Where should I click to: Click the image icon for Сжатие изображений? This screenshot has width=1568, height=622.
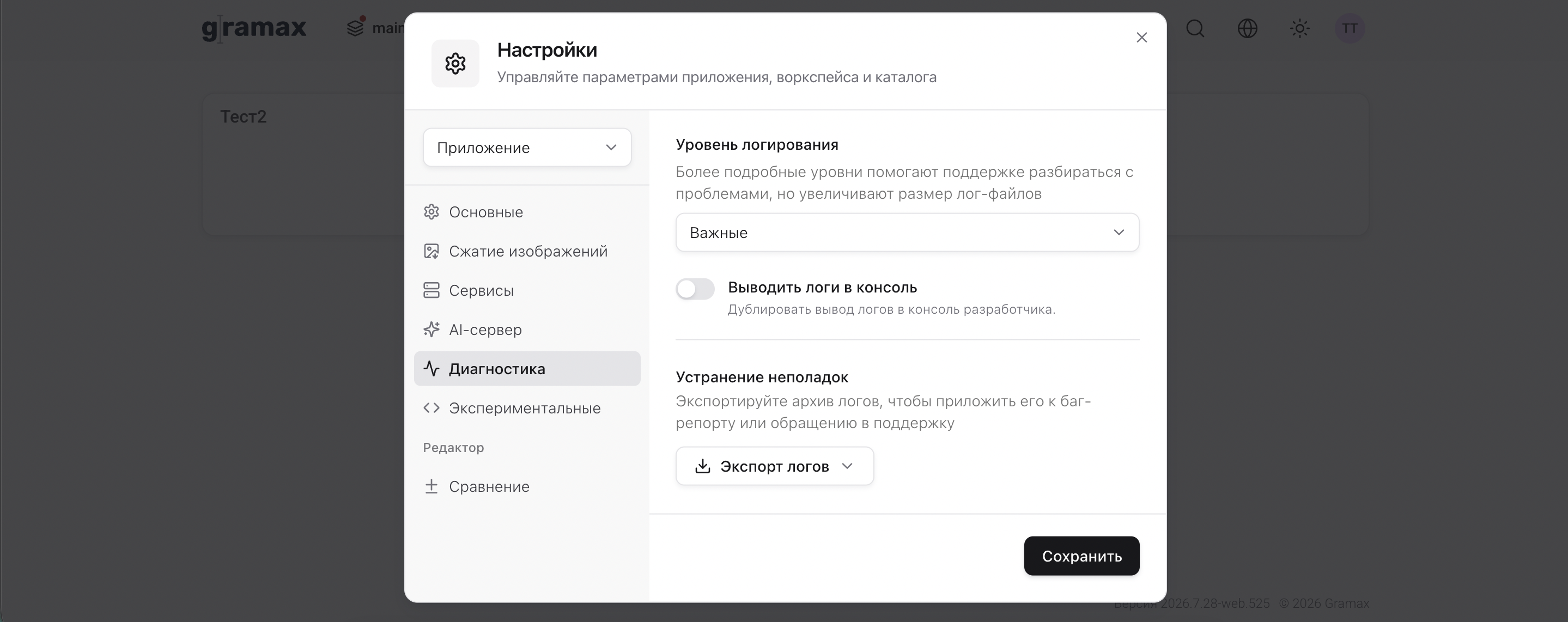point(431,251)
